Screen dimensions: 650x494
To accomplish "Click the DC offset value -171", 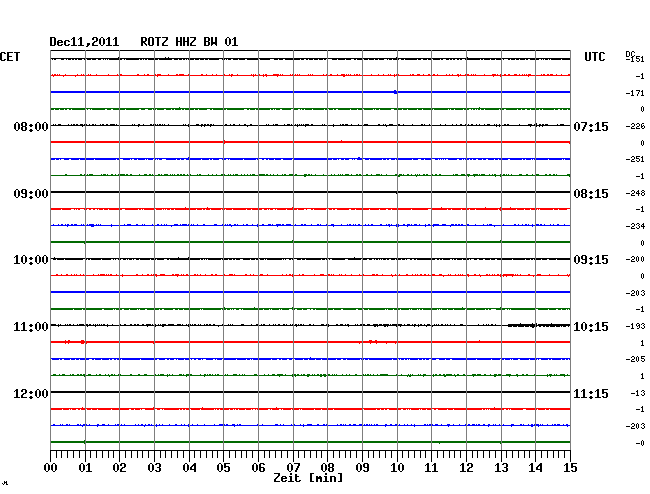I will (x=635, y=93).
